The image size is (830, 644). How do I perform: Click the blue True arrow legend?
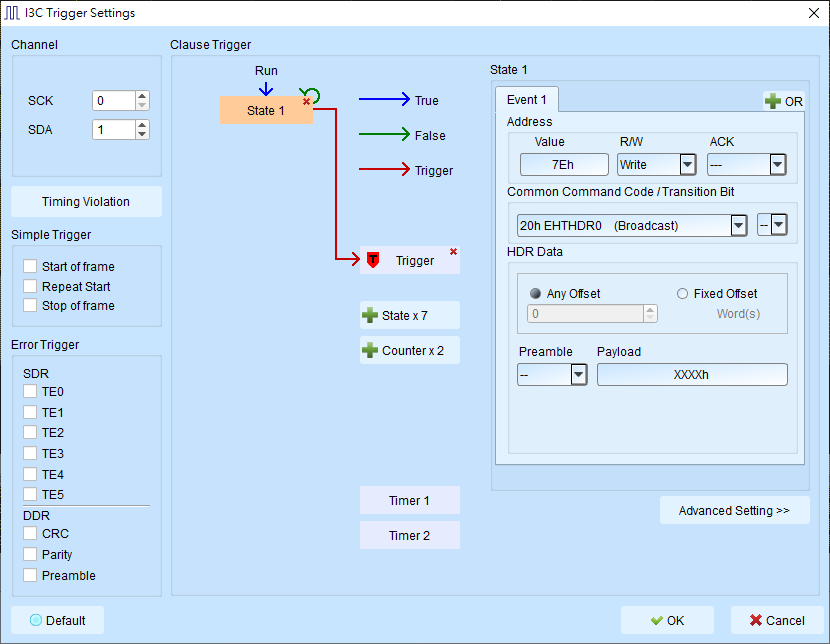click(x=384, y=99)
